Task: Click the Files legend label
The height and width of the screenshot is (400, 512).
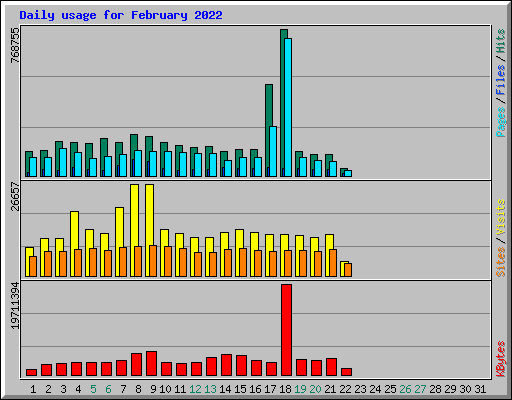Action: 501,80
